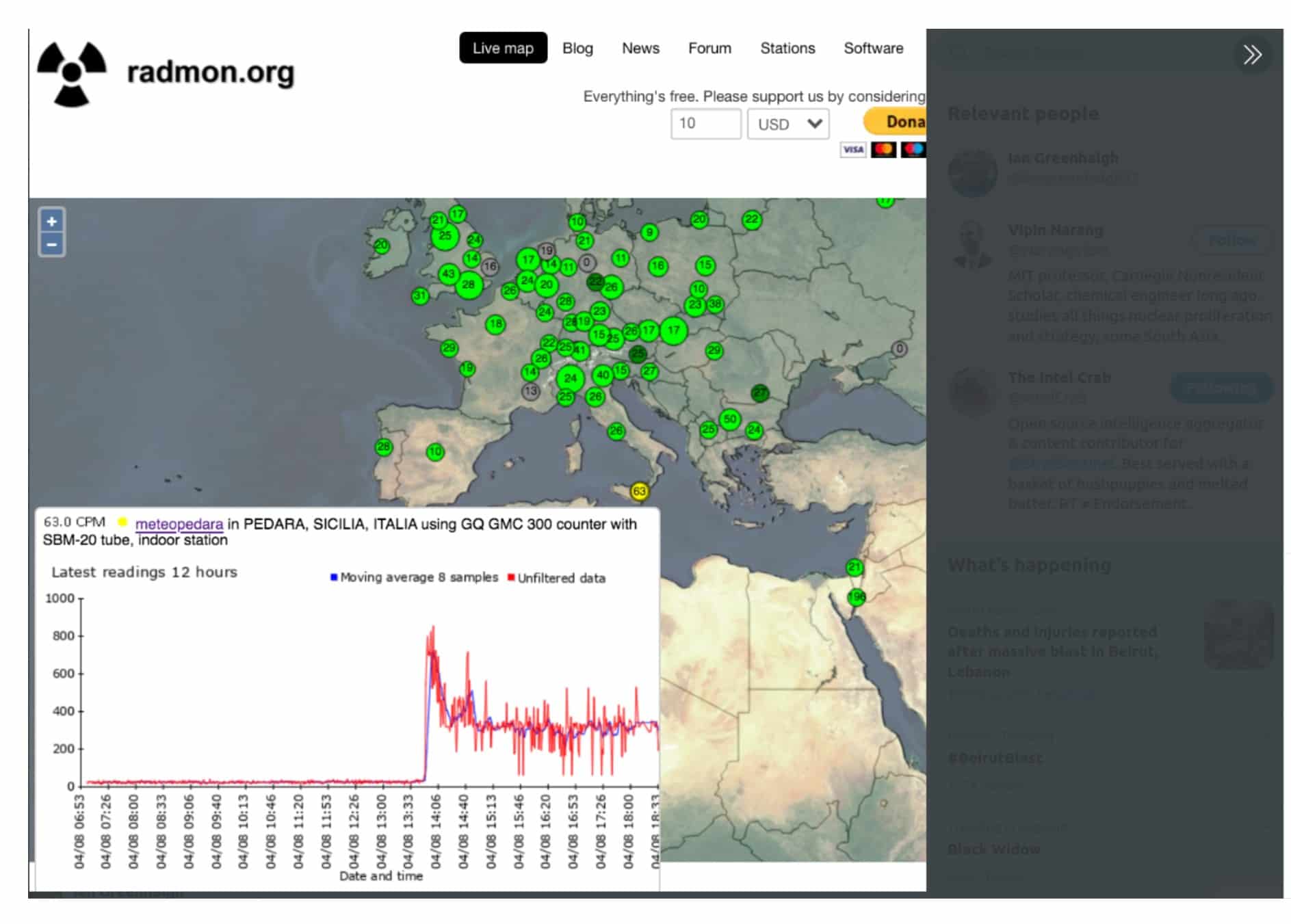Click the donation amount input field
The width and height of the screenshot is (1291, 924).
(x=705, y=124)
